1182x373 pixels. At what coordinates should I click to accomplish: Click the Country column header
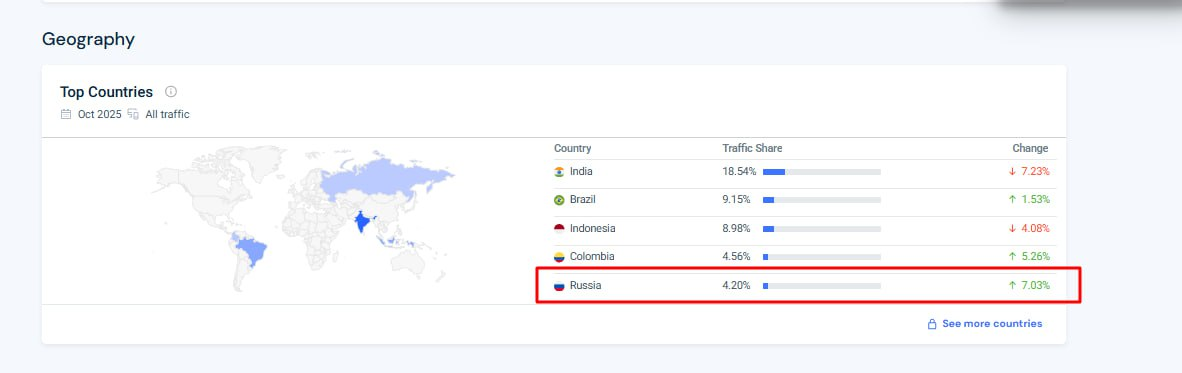[572, 148]
